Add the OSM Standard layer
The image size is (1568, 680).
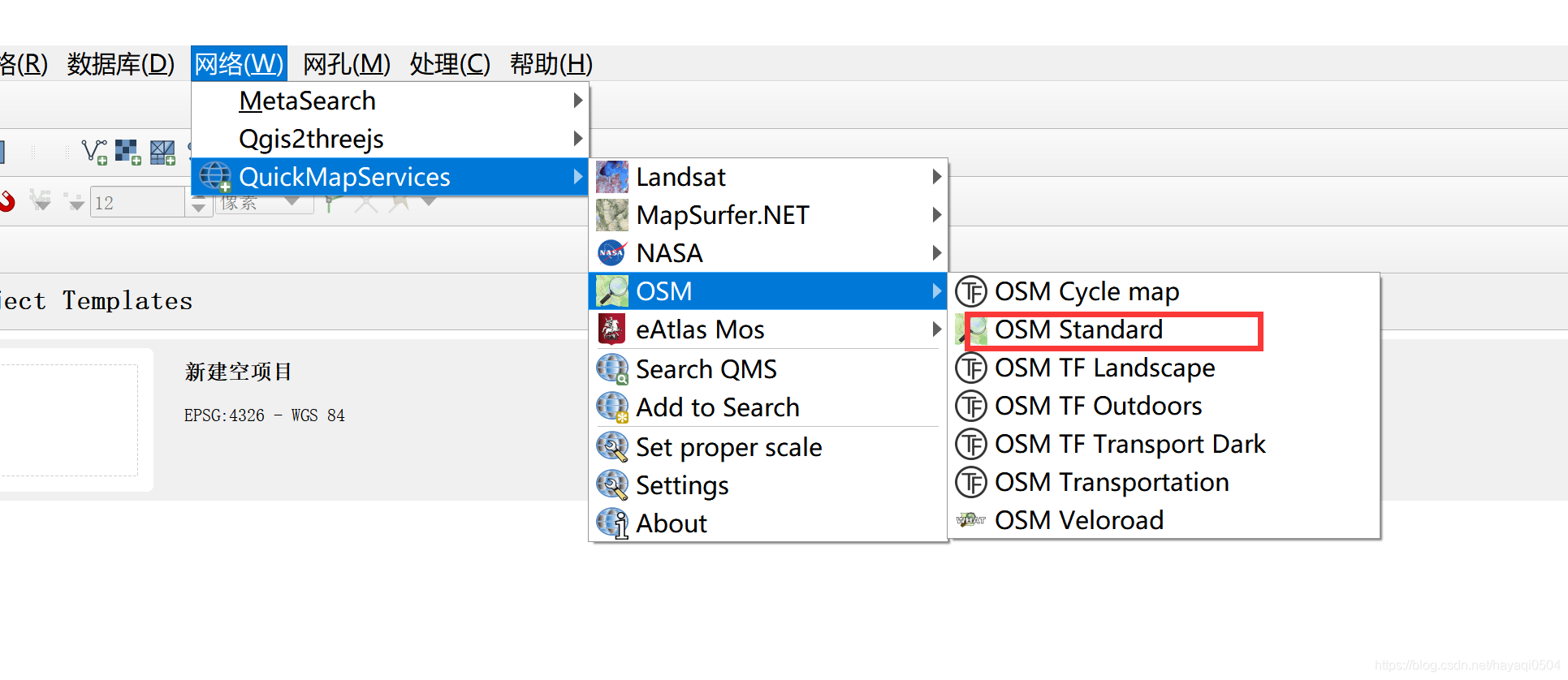(1164, 329)
